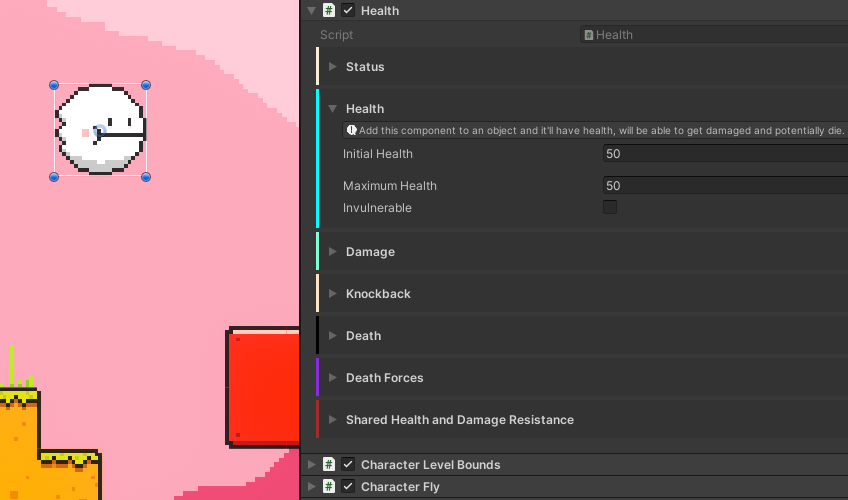Open the Death Forces foldout
This screenshot has width=848, height=500.
click(x=333, y=378)
